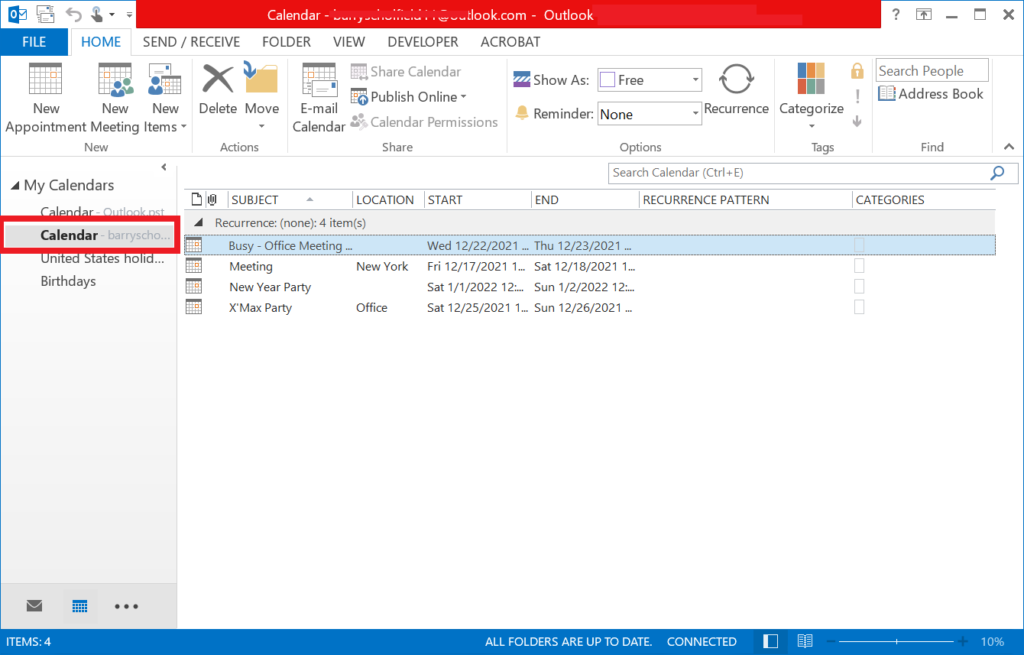Collapse the folder pane arrow
The width and height of the screenshot is (1024, 655).
(164, 167)
